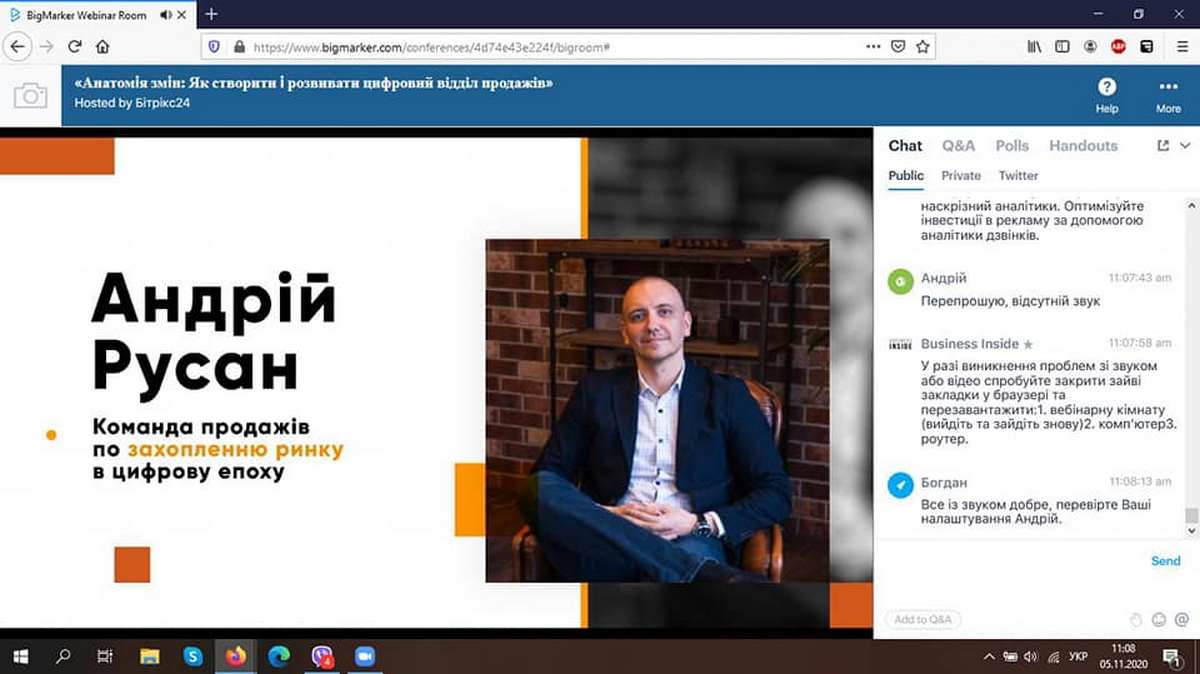The width and height of the screenshot is (1200, 674).
Task: Open the Private chat tab
Action: click(960, 175)
